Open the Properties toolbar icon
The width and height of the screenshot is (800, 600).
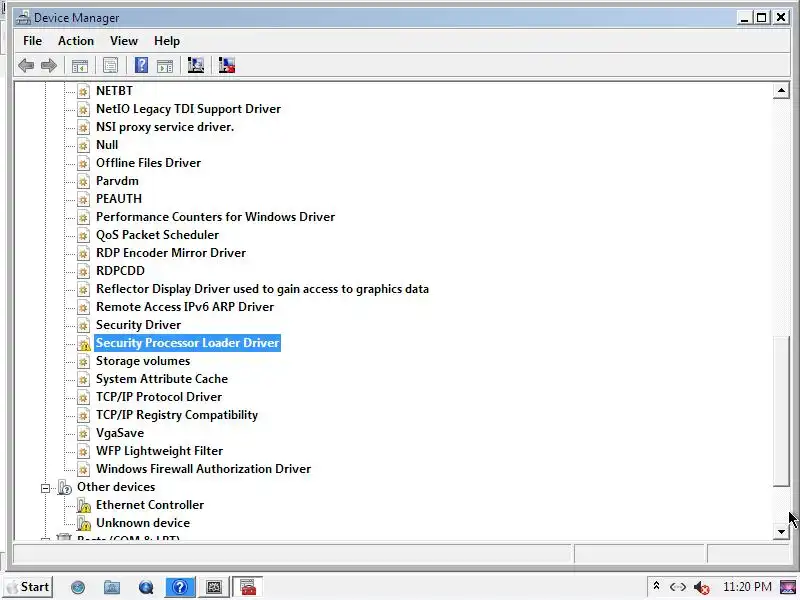110,66
